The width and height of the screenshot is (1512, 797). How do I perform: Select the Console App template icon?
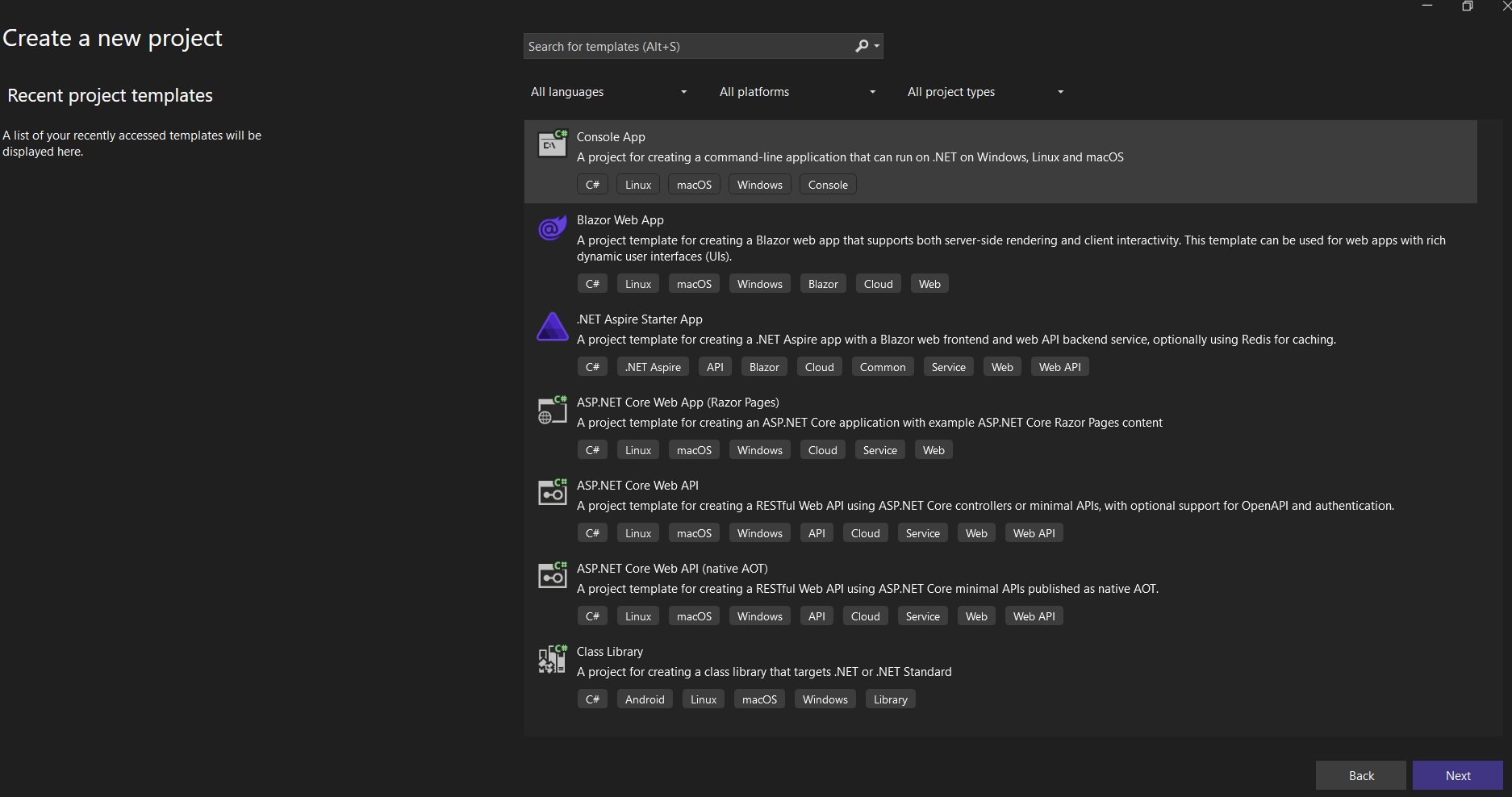point(552,144)
